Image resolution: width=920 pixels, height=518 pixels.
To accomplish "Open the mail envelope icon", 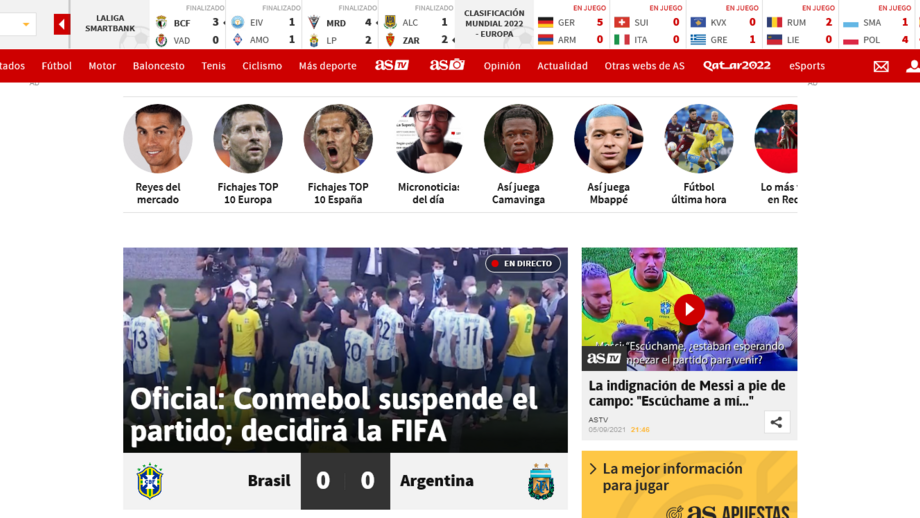I will coord(881,66).
